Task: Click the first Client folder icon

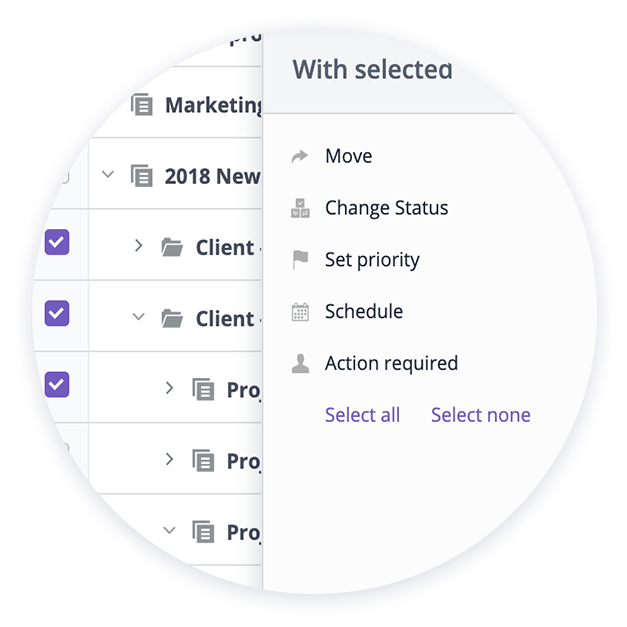Action: [172, 247]
